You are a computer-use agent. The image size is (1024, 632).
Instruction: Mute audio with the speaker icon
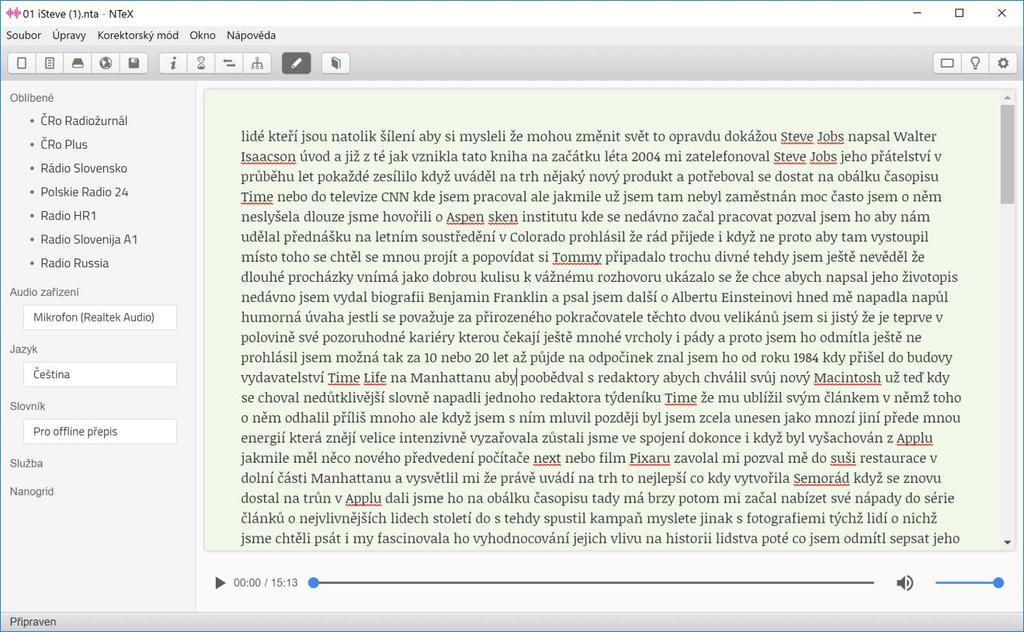coord(904,582)
